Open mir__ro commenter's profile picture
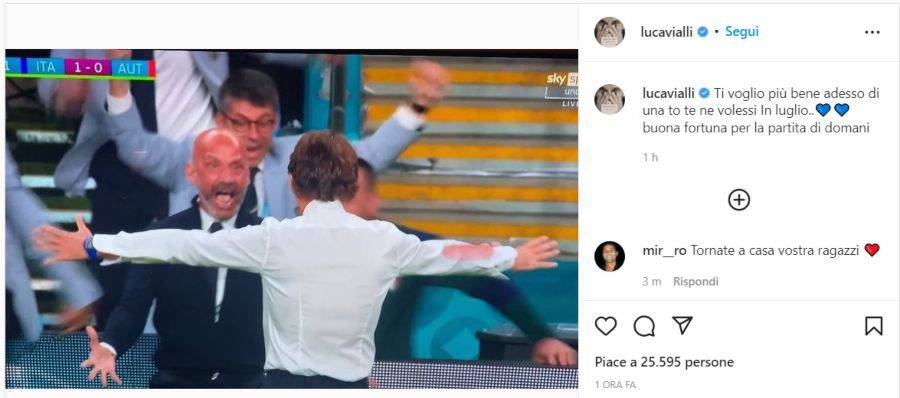Screen dimensions: 900x398 610,256
